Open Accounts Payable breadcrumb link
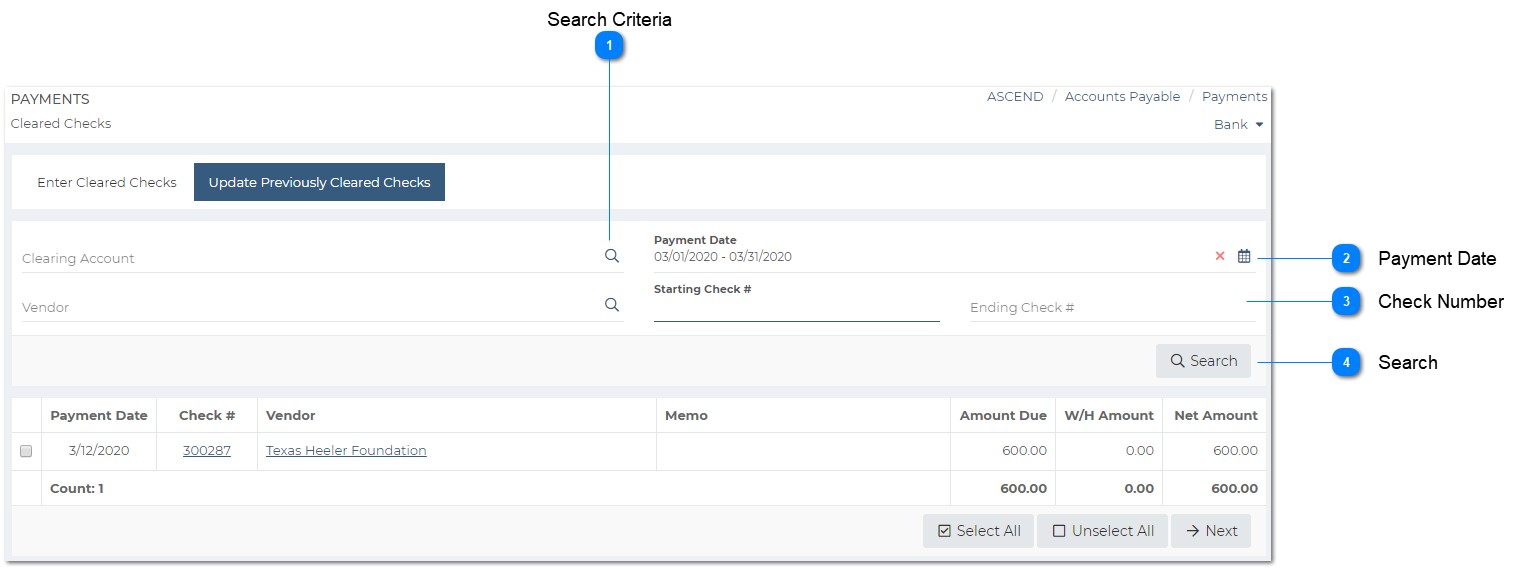 pos(1122,97)
